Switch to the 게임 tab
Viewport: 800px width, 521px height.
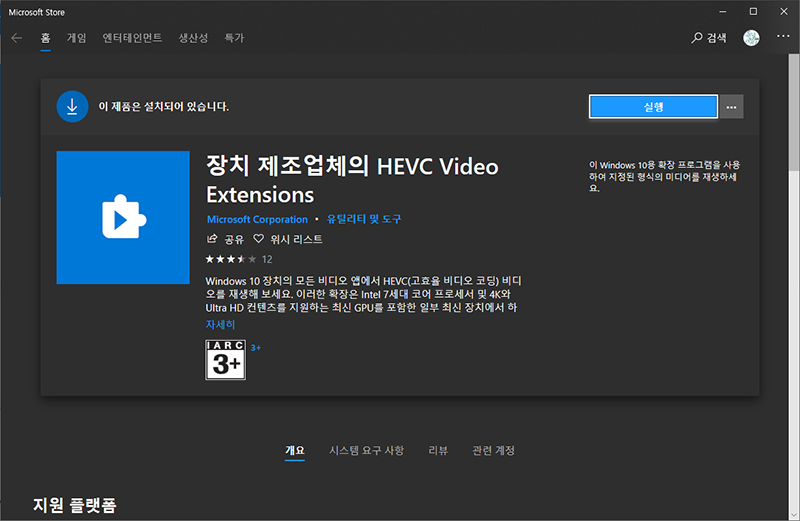[77, 38]
